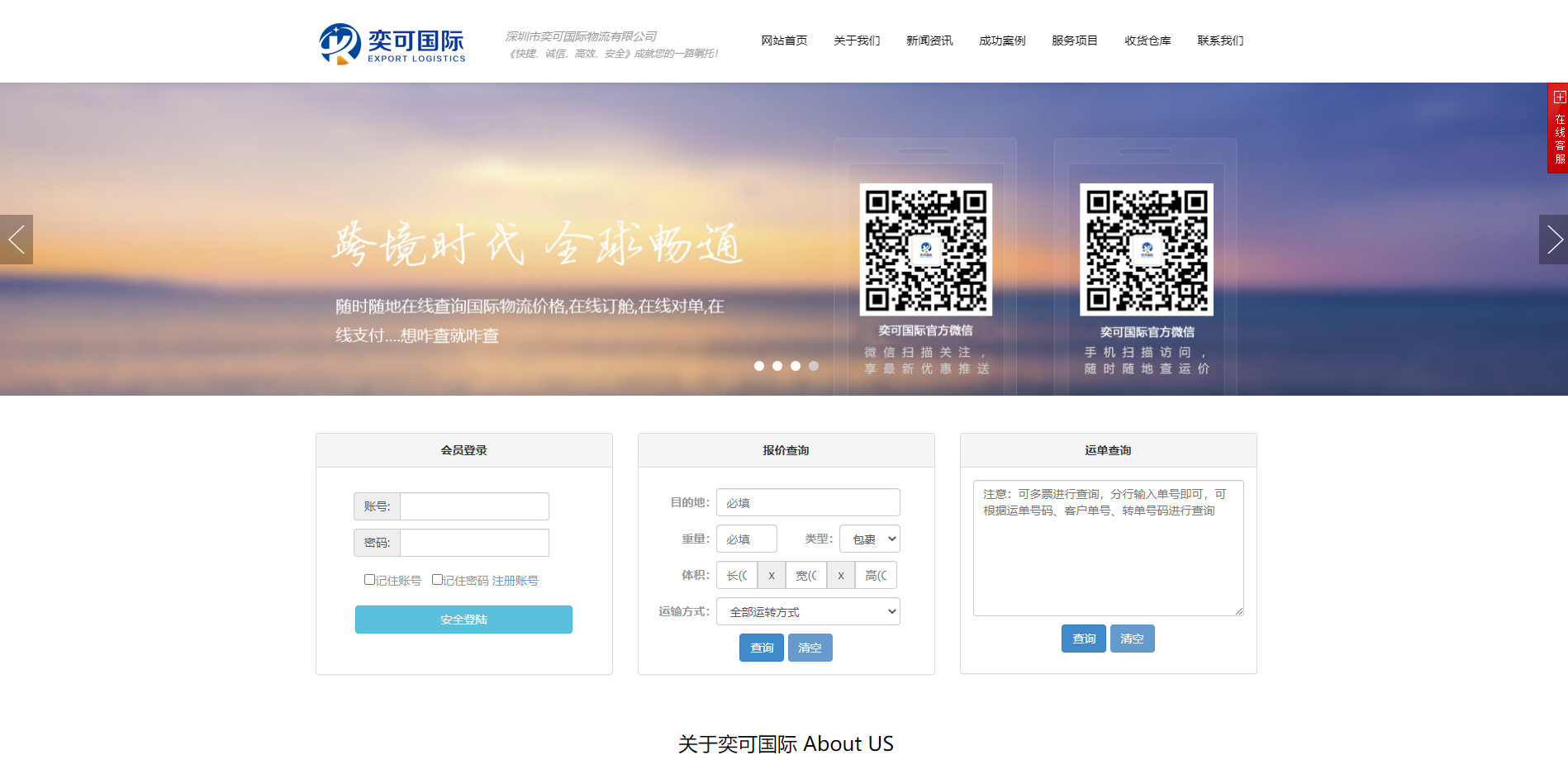
Task: Enable the 记住密码 checkbox
Action: coord(438,580)
